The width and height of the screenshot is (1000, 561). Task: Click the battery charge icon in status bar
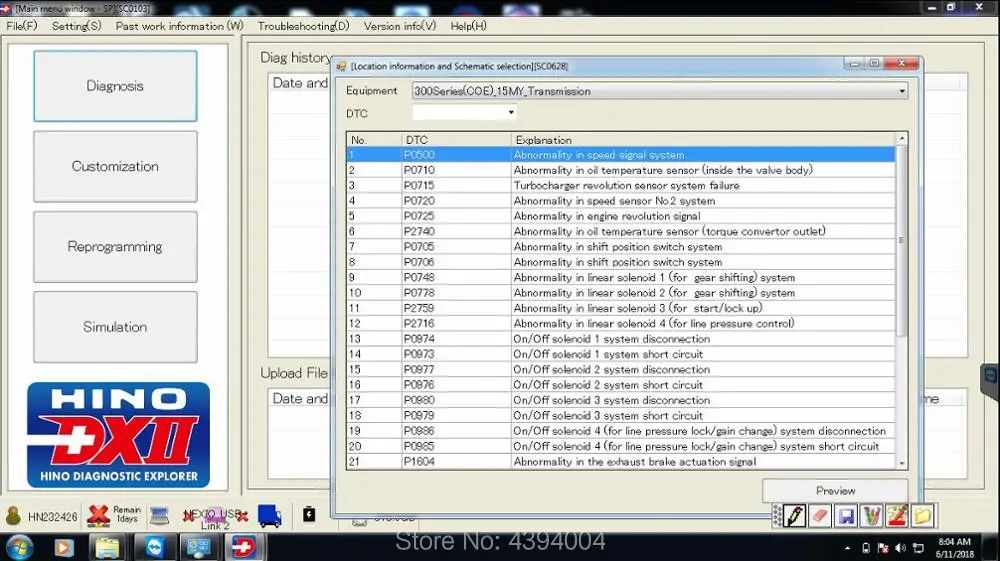[309, 514]
